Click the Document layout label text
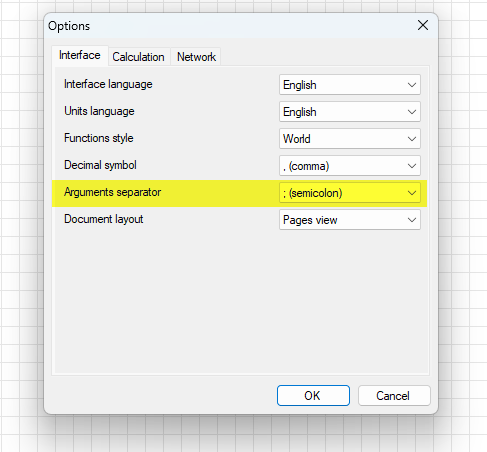The height and width of the screenshot is (452, 487). click(104, 219)
